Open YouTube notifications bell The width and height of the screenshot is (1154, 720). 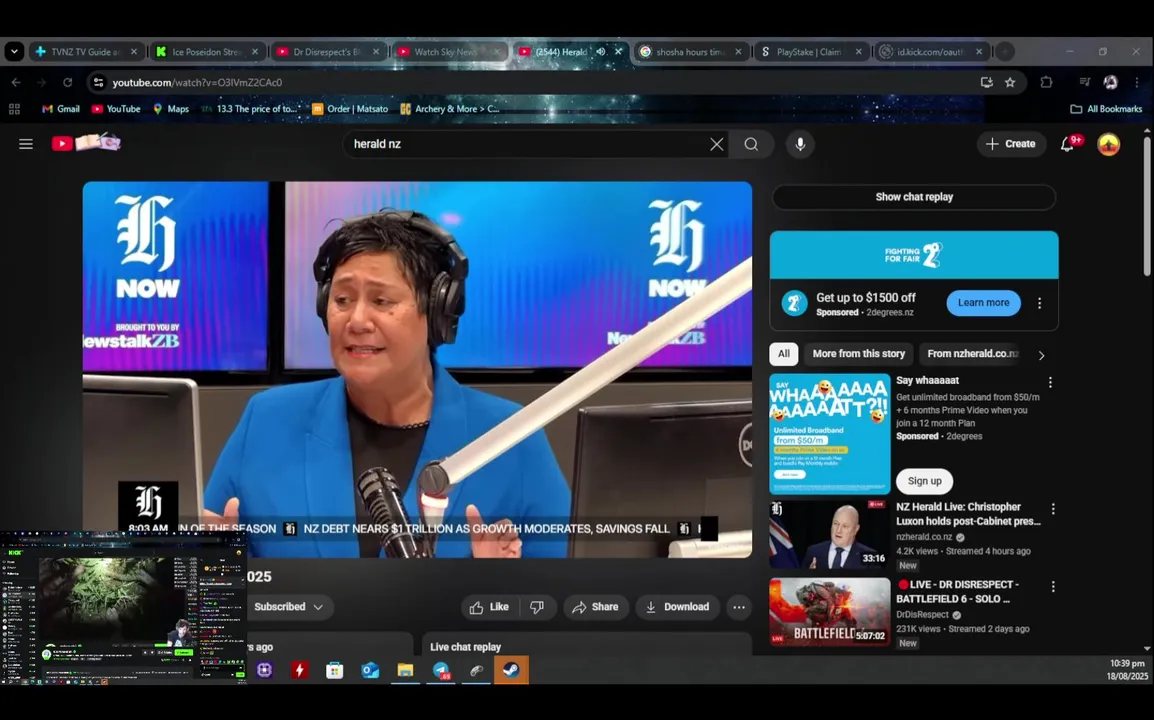(x=1069, y=144)
